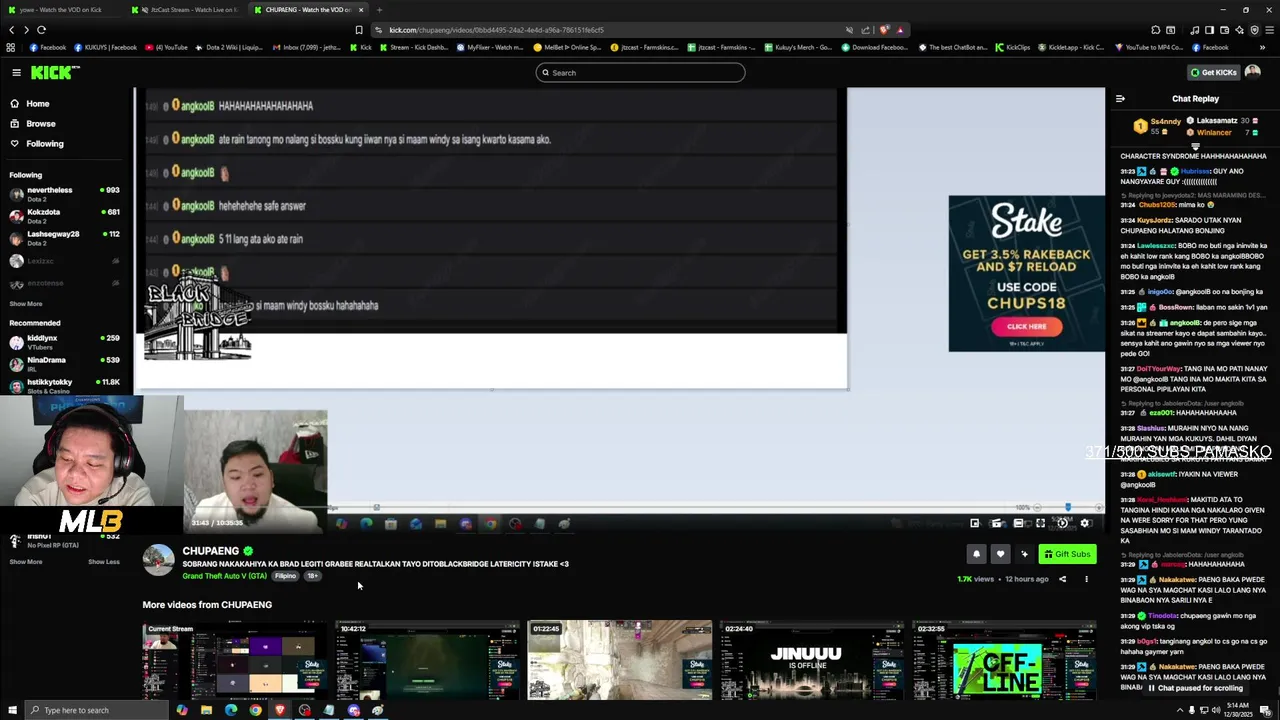Collapse the Chat Replay panel
This screenshot has height=720, width=1280.
click(x=1120, y=99)
